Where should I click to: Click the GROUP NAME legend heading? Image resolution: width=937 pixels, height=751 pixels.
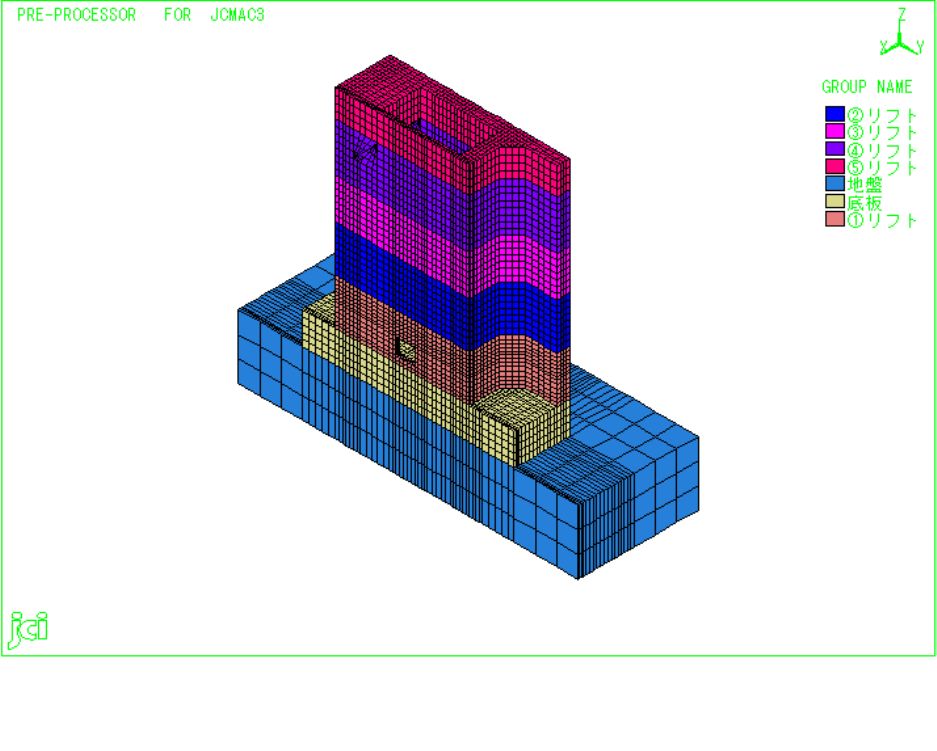point(866,87)
